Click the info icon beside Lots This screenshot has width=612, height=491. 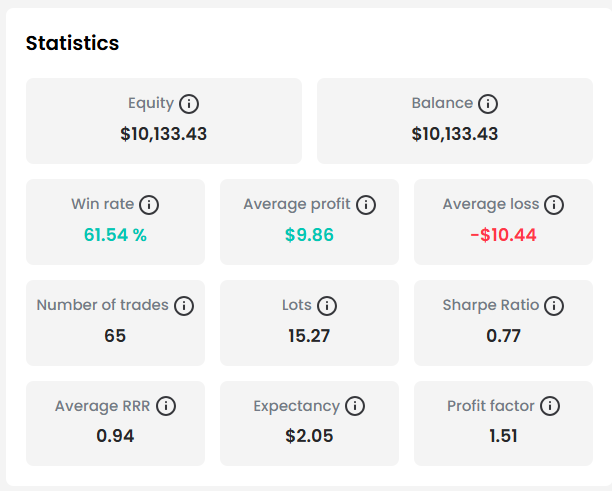[327, 306]
